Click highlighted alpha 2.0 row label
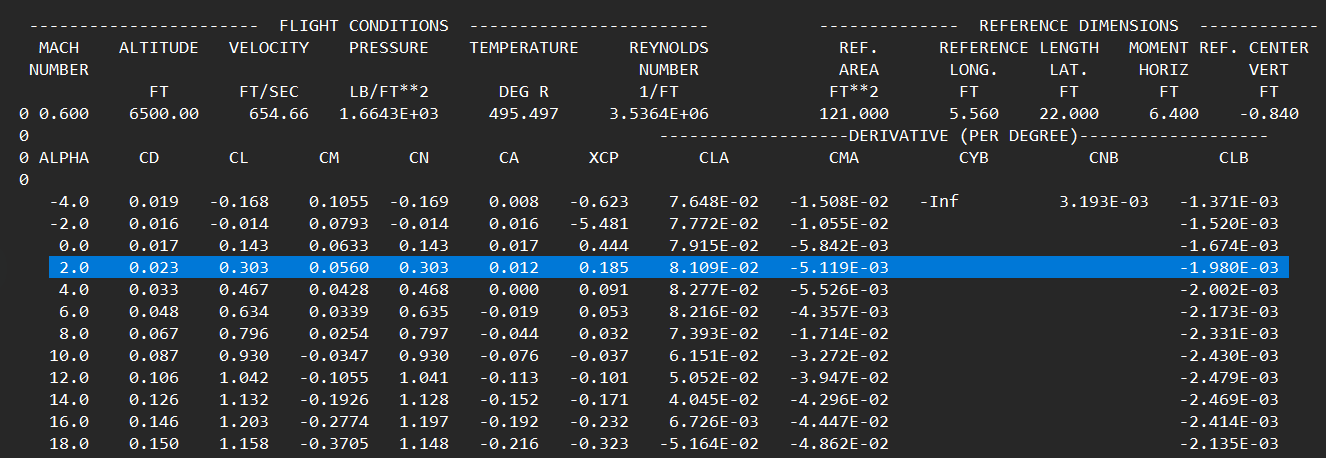This screenshot has height=458, width=1326. pyautogui.click(x=74, y=268)
